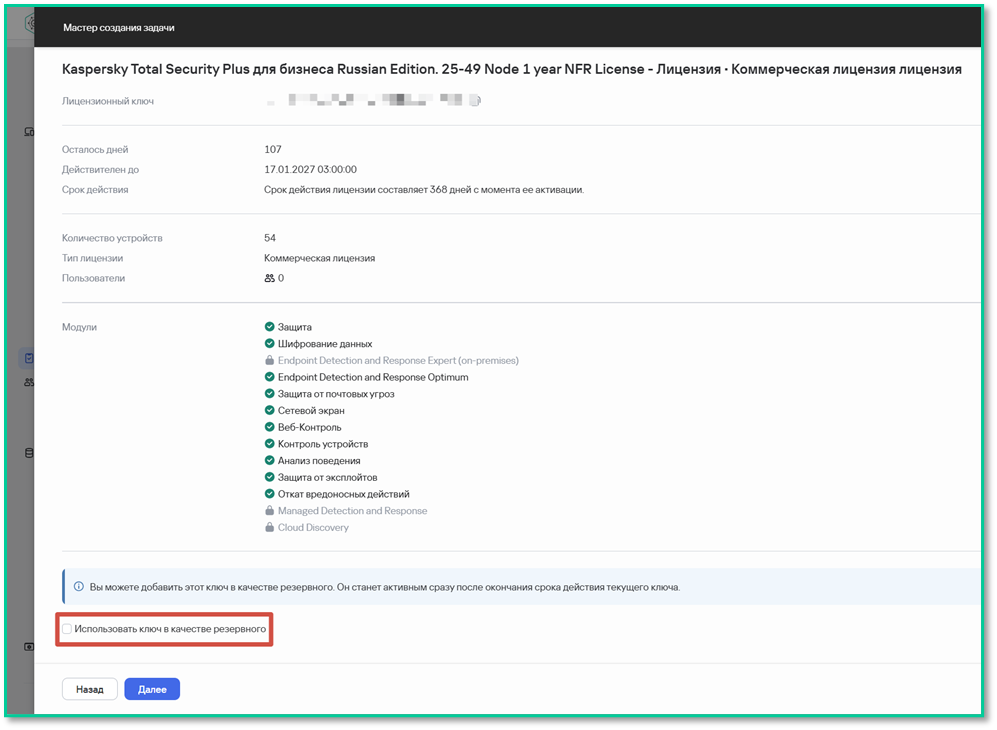This screenshot has height=730, width=997.
Task: Enable 'Использовать ключ в качестве резервного' checkbox
Action: pos(67,629)
